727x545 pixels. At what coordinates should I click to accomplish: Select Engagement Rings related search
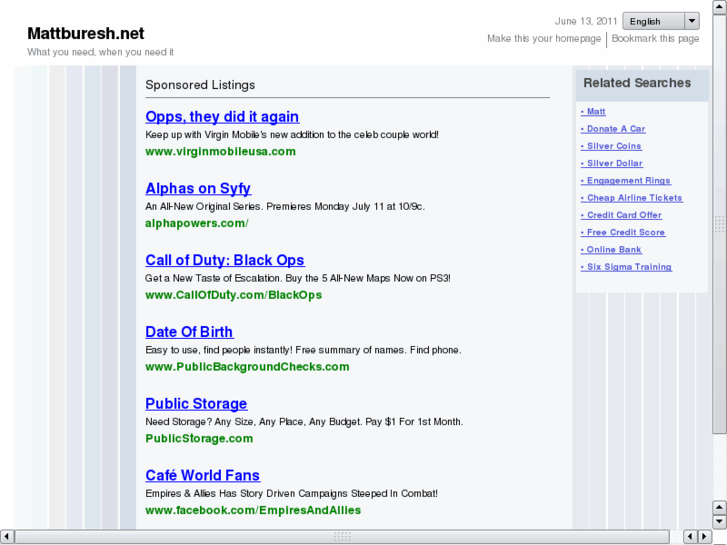click(x=626, y=180)
